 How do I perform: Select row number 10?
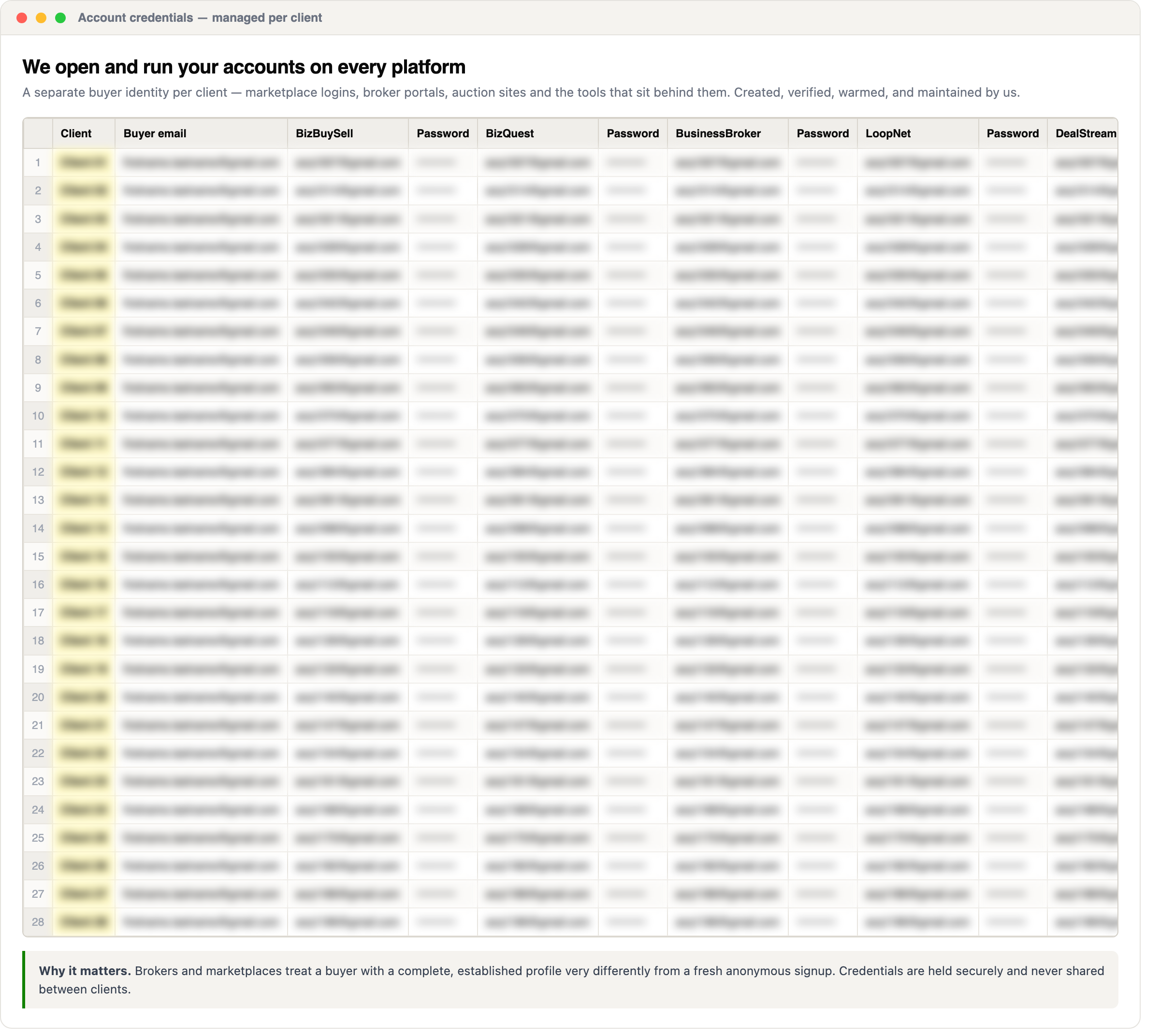point(38,416)
